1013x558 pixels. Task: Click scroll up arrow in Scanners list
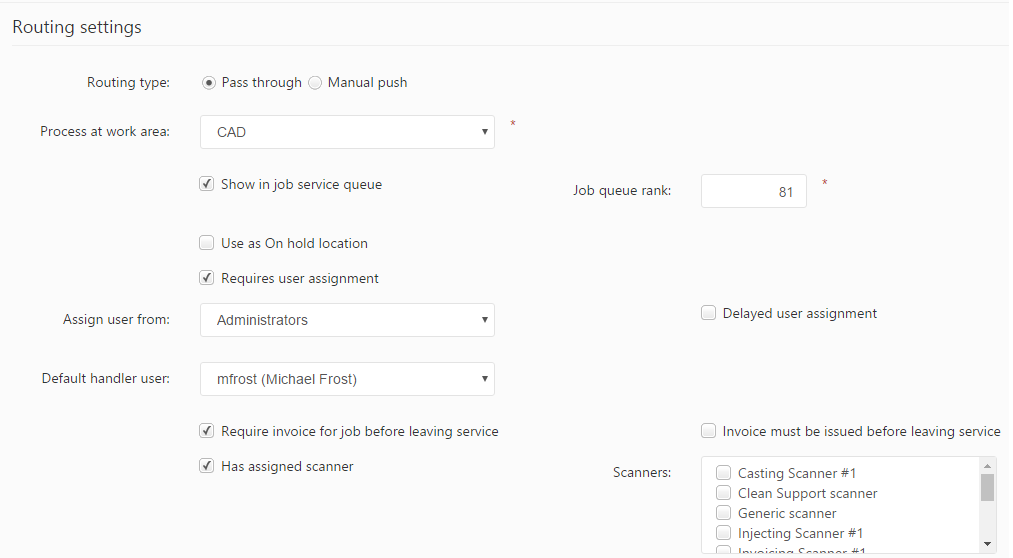click(x=988, y=466)
